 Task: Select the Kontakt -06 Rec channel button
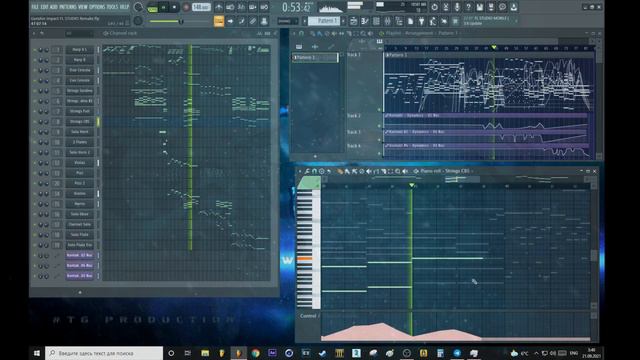click(x=80, y=266)
